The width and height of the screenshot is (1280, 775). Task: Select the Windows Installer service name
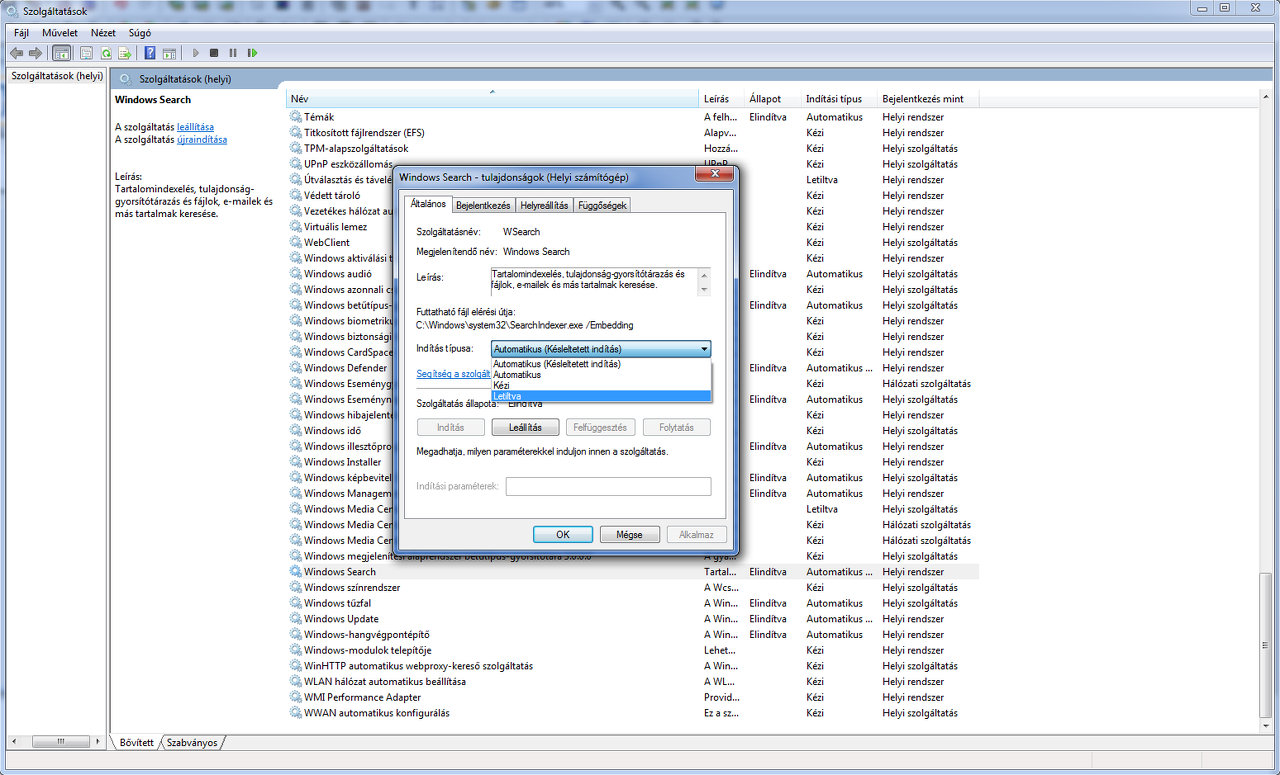(343, 462)
